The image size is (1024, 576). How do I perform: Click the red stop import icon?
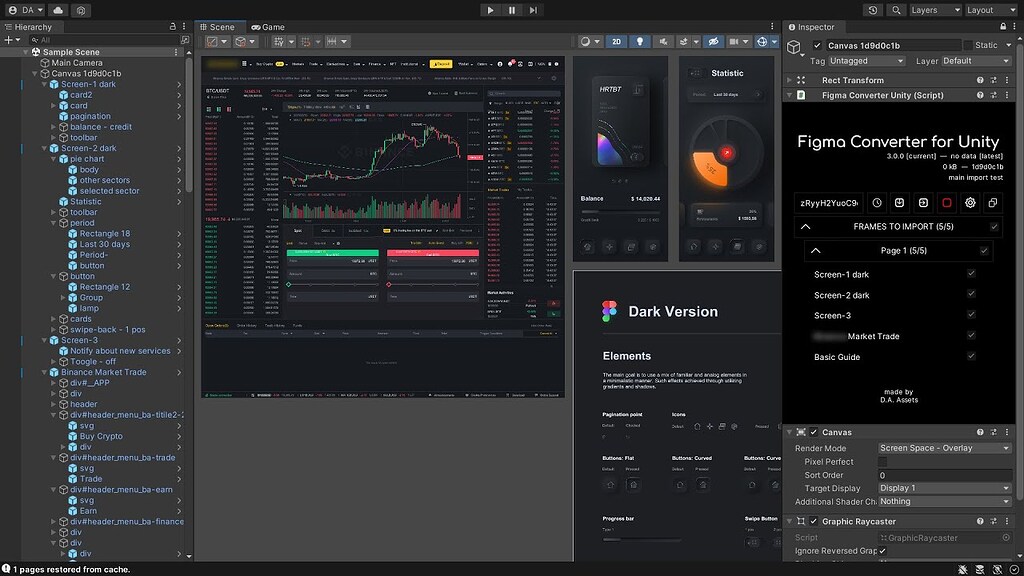[x=947, y=203]
